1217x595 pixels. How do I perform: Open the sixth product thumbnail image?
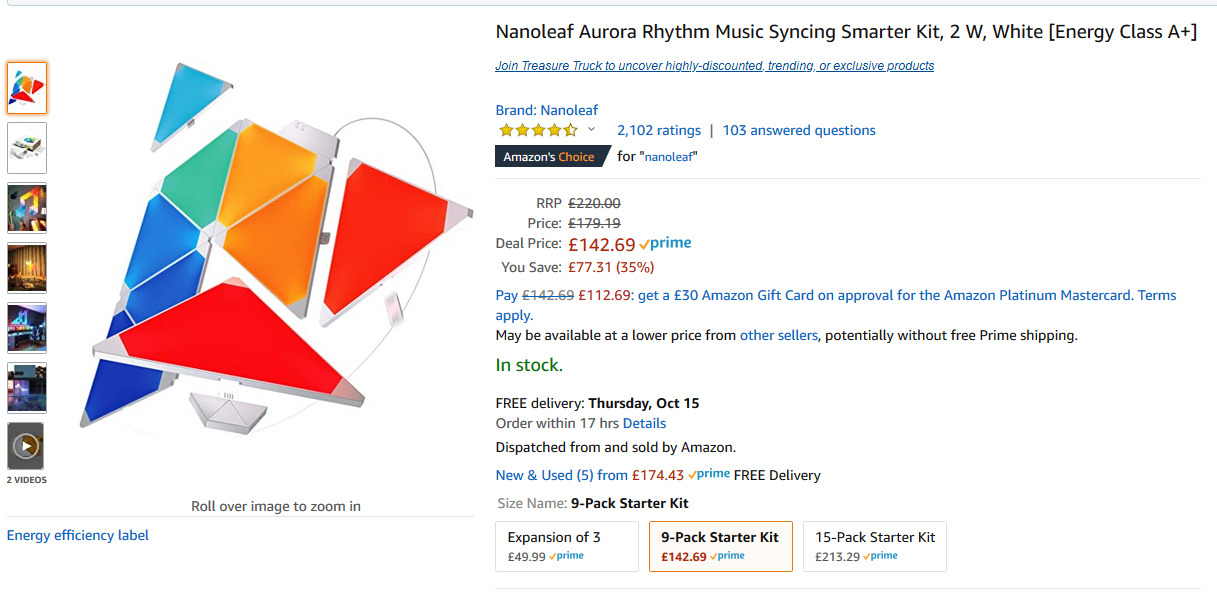tap(27, 388)
